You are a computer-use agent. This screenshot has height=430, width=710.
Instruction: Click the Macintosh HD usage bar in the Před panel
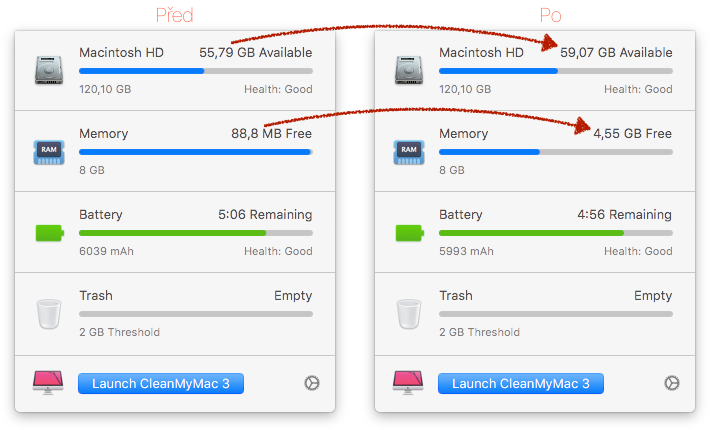click(195, 71)
